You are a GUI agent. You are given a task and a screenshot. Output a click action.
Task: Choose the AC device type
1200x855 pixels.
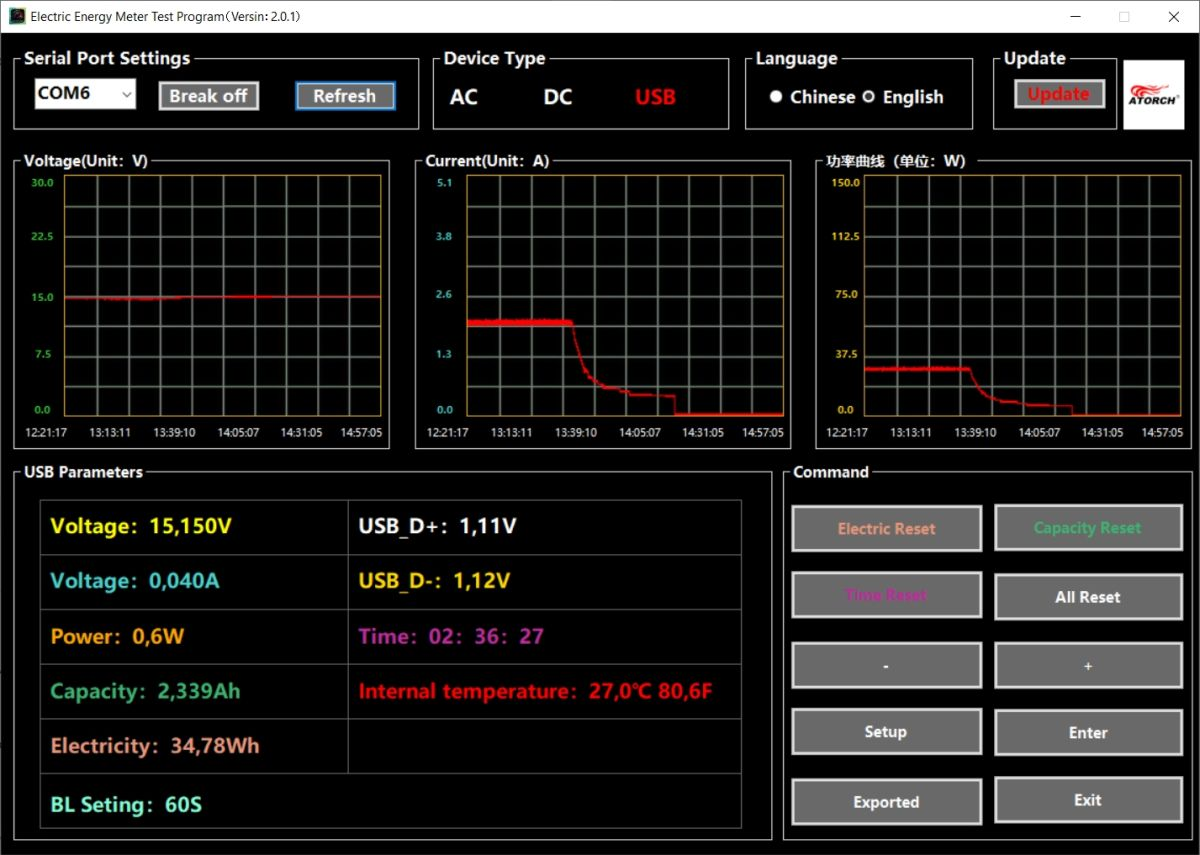click(464, 97)
